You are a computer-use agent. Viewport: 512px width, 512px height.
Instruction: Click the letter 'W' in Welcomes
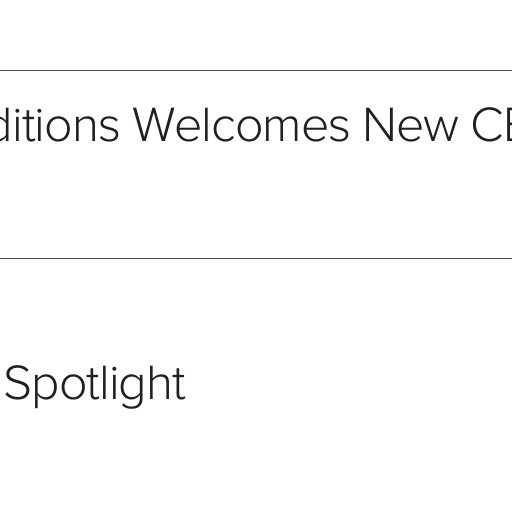[153, 125]
